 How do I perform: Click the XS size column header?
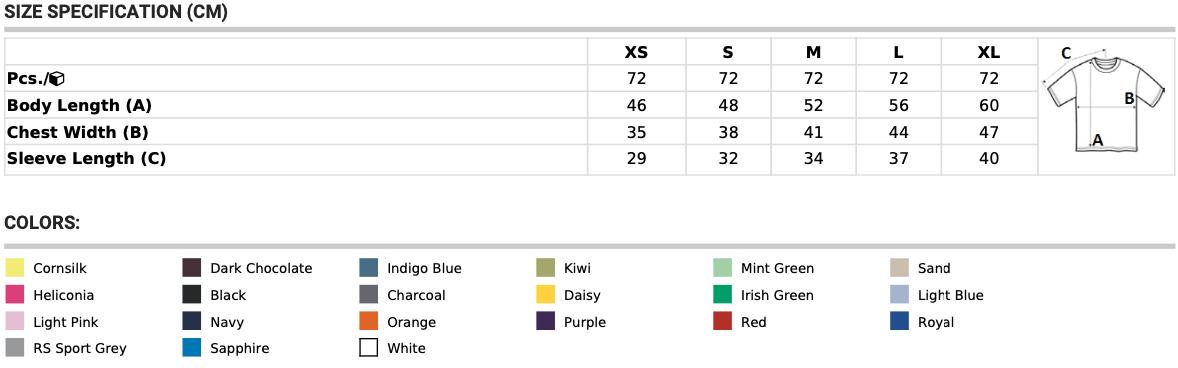636,53
